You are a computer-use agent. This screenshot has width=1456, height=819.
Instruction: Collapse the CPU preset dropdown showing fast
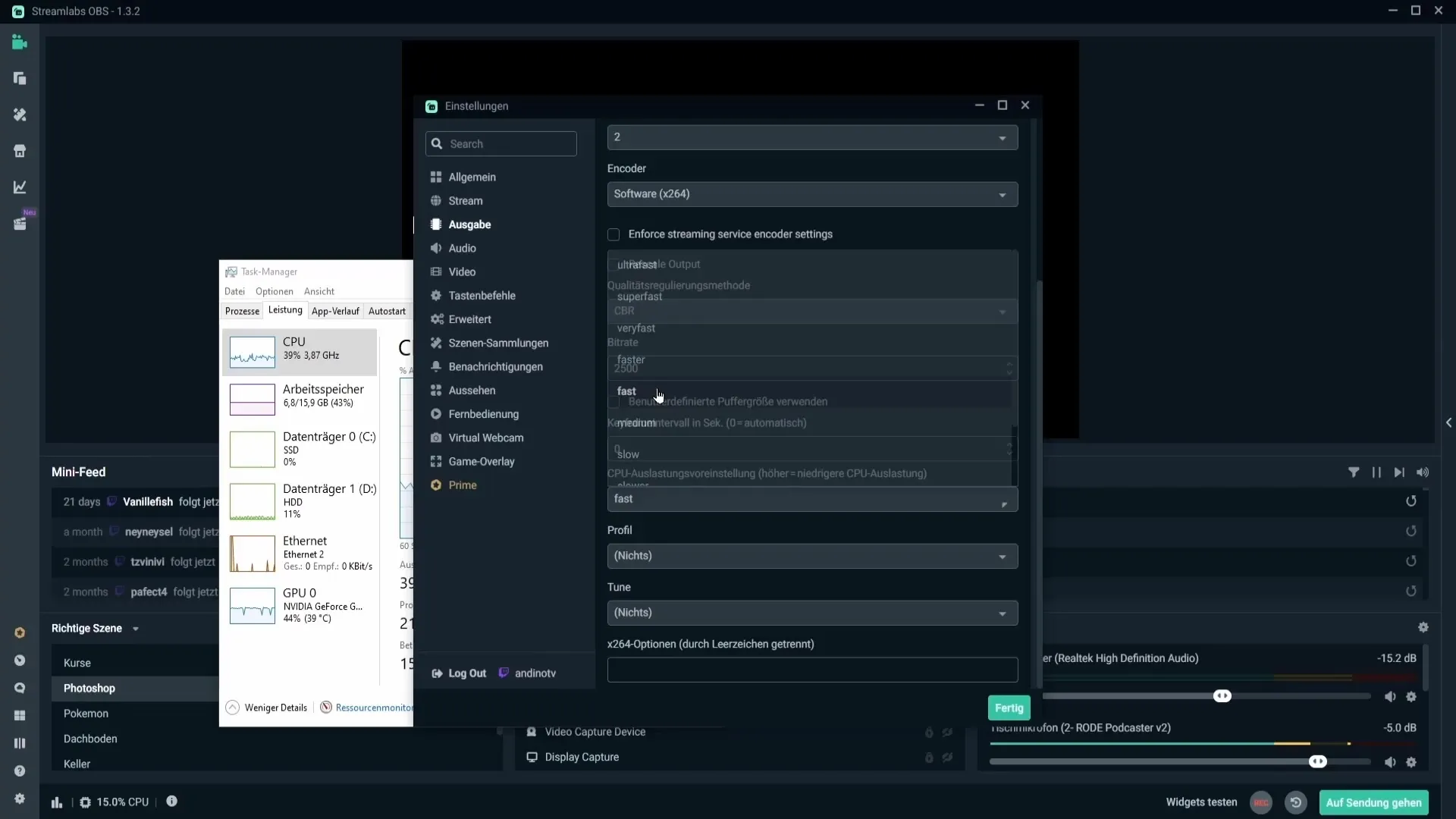(812, 499)
